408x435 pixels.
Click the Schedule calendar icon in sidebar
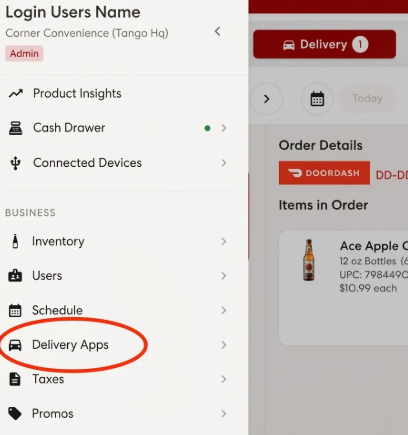pyautogui.click(x=15, y=310)
